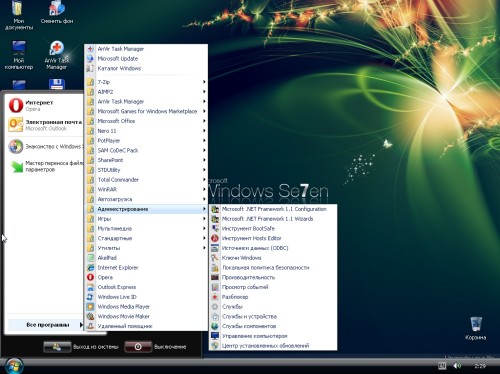Click the system tray clock

point(480,366)
